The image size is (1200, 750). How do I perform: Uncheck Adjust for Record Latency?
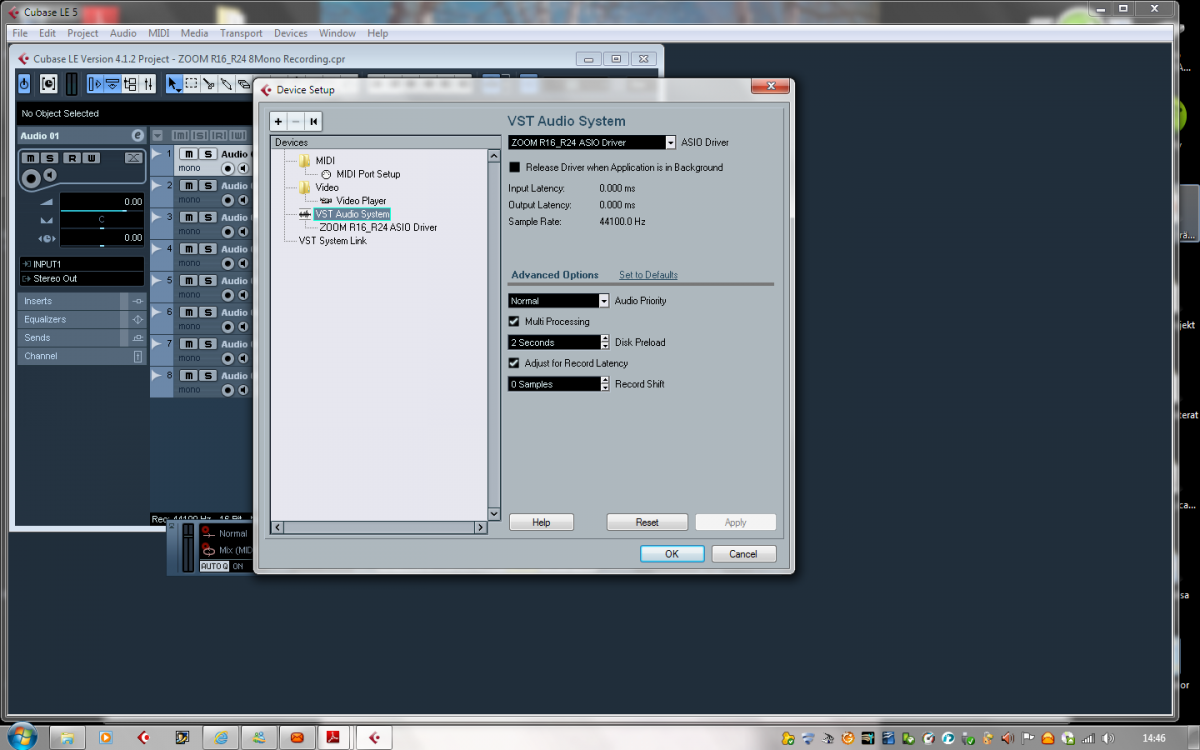click(x=515, y=363)
